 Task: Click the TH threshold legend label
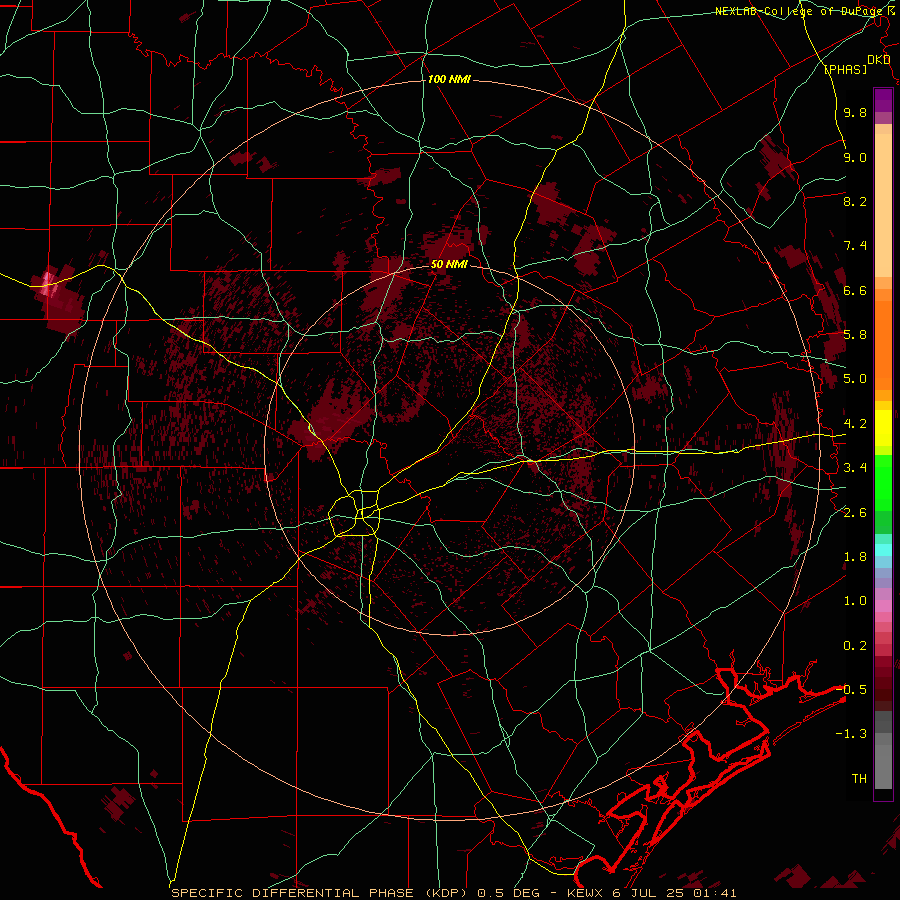tap(859, 779)
